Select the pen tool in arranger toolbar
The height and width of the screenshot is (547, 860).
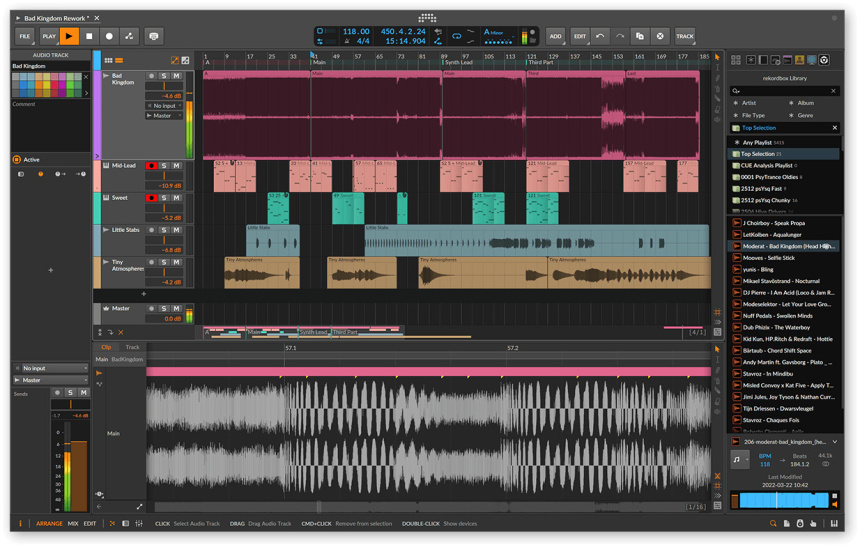coord(717,78)
